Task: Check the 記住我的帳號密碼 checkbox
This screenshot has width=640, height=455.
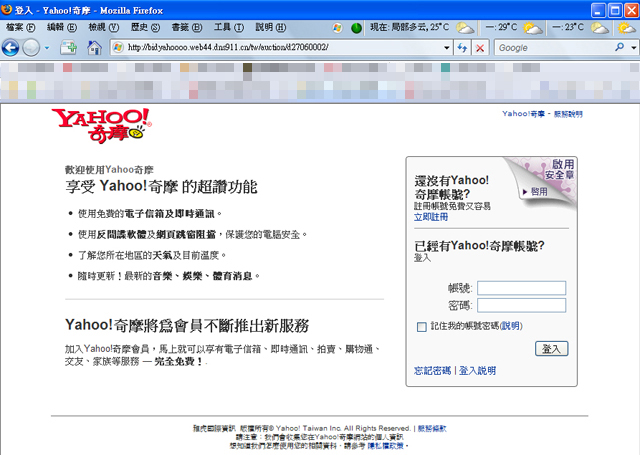Action: [x=422, y=326]
